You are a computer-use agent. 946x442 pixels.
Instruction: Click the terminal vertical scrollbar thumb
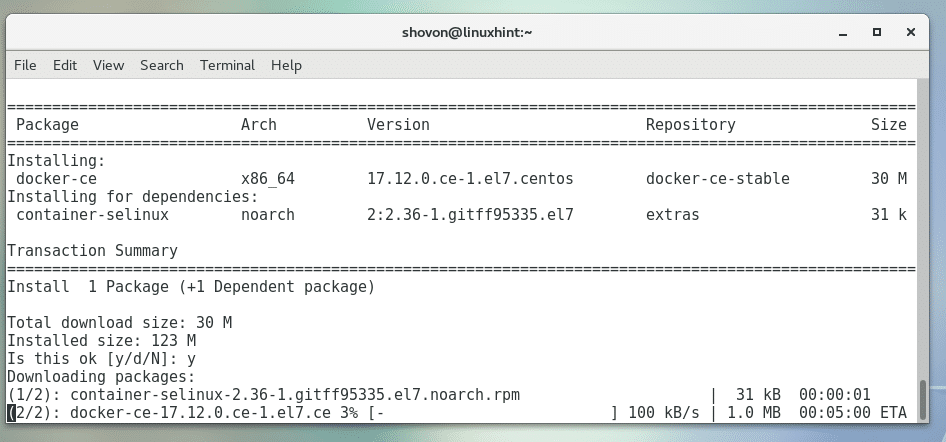click(x=922, y=399)
